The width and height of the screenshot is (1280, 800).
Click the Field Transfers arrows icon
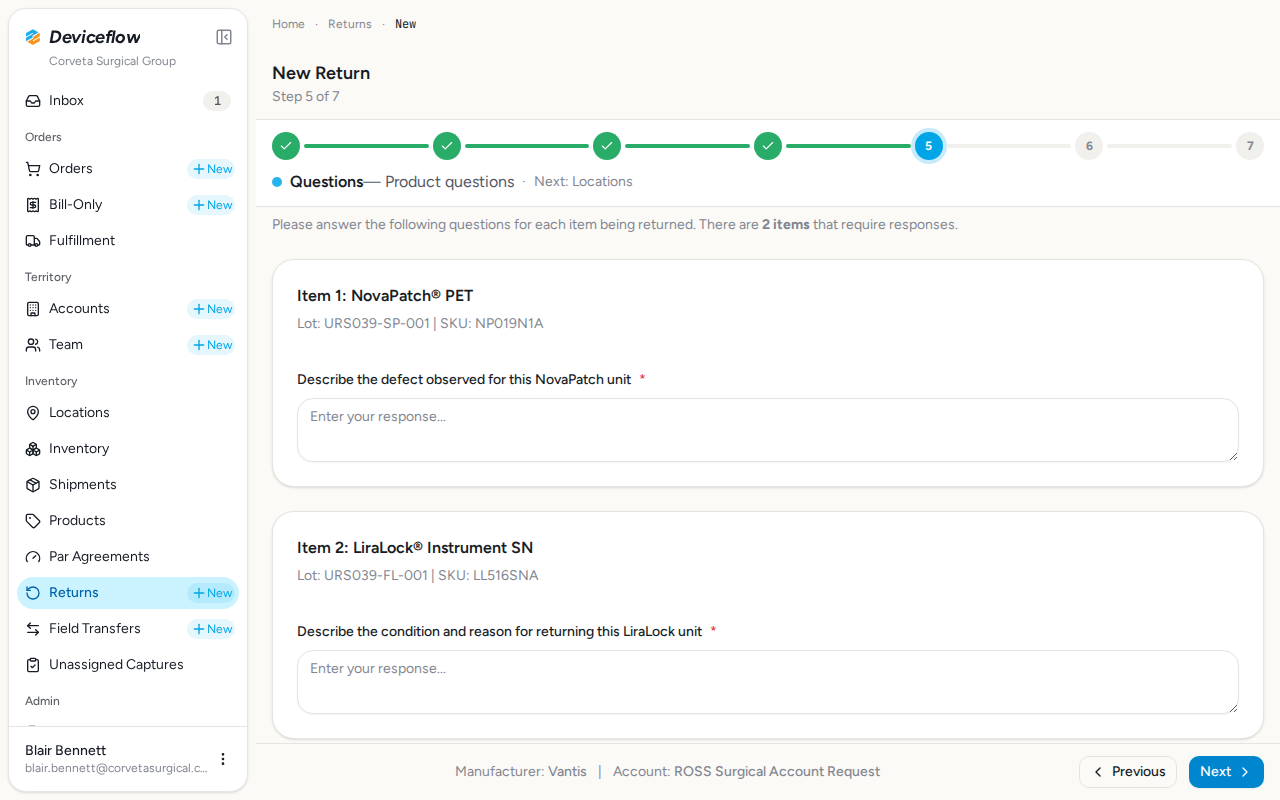click(33, 629)
